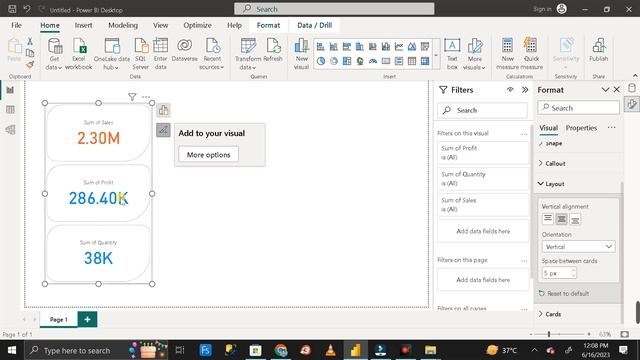The width and height of the screenshot is (640, 360).
Task: Open the Data / Drill tab
Action: point(314,25)
